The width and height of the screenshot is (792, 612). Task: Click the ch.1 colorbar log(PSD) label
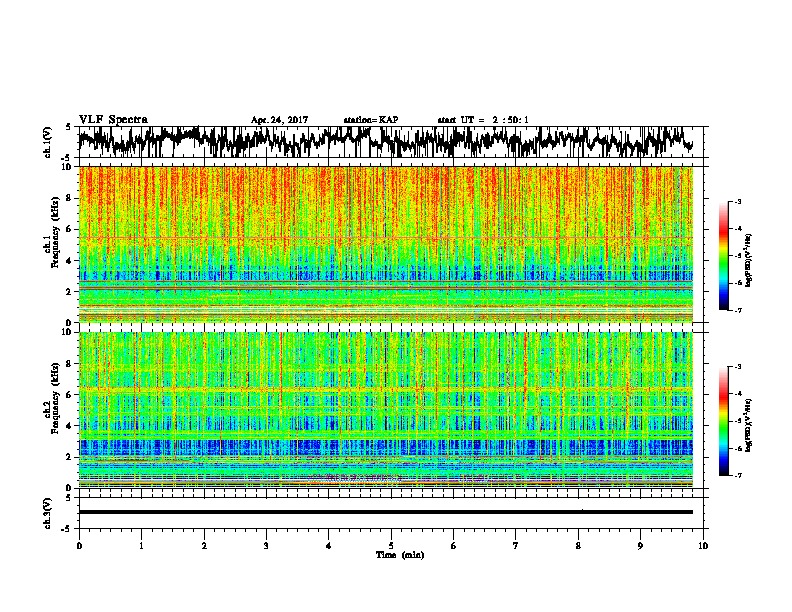tap(748, 261)
